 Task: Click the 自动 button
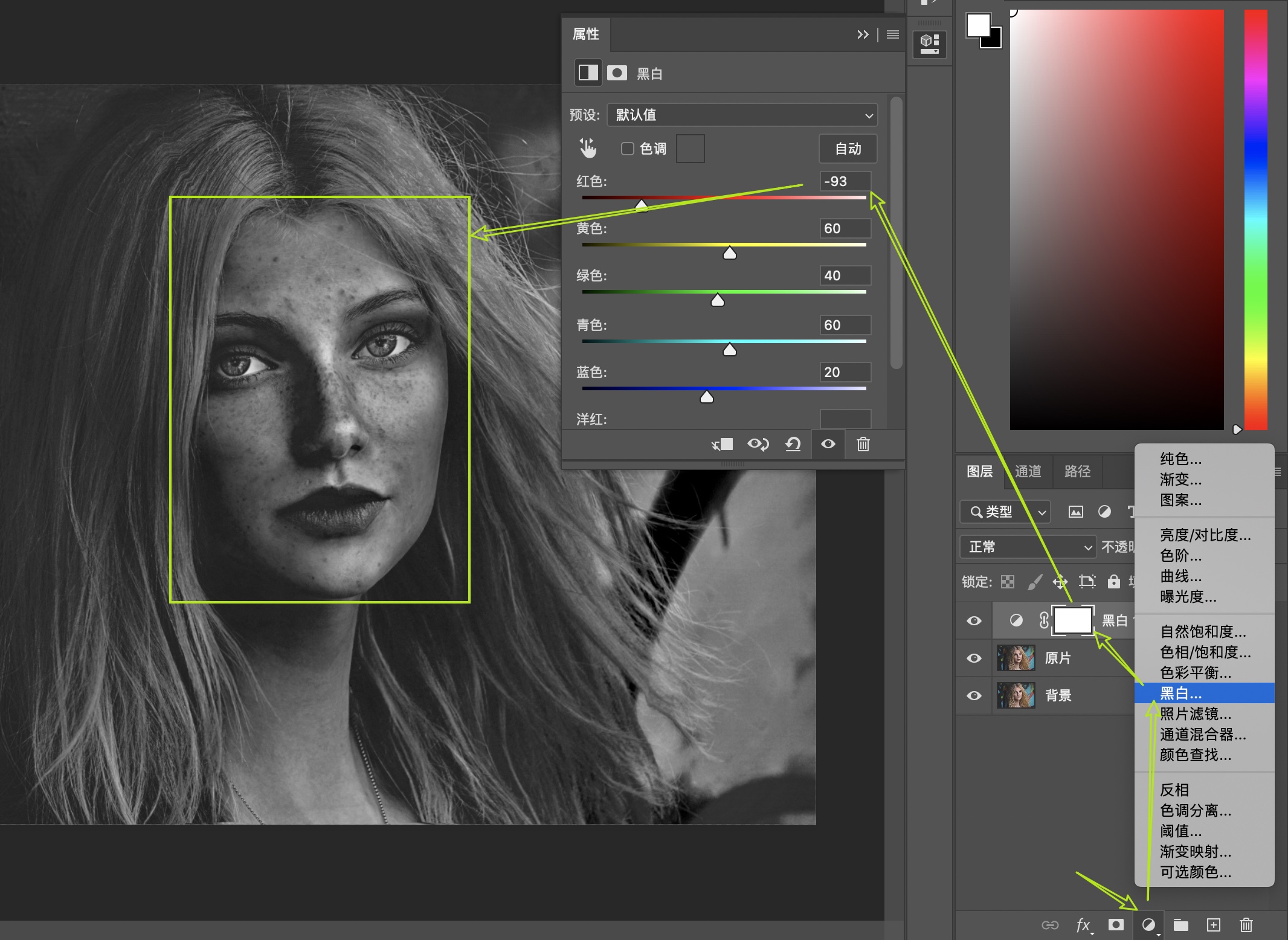tap(848, 149)
